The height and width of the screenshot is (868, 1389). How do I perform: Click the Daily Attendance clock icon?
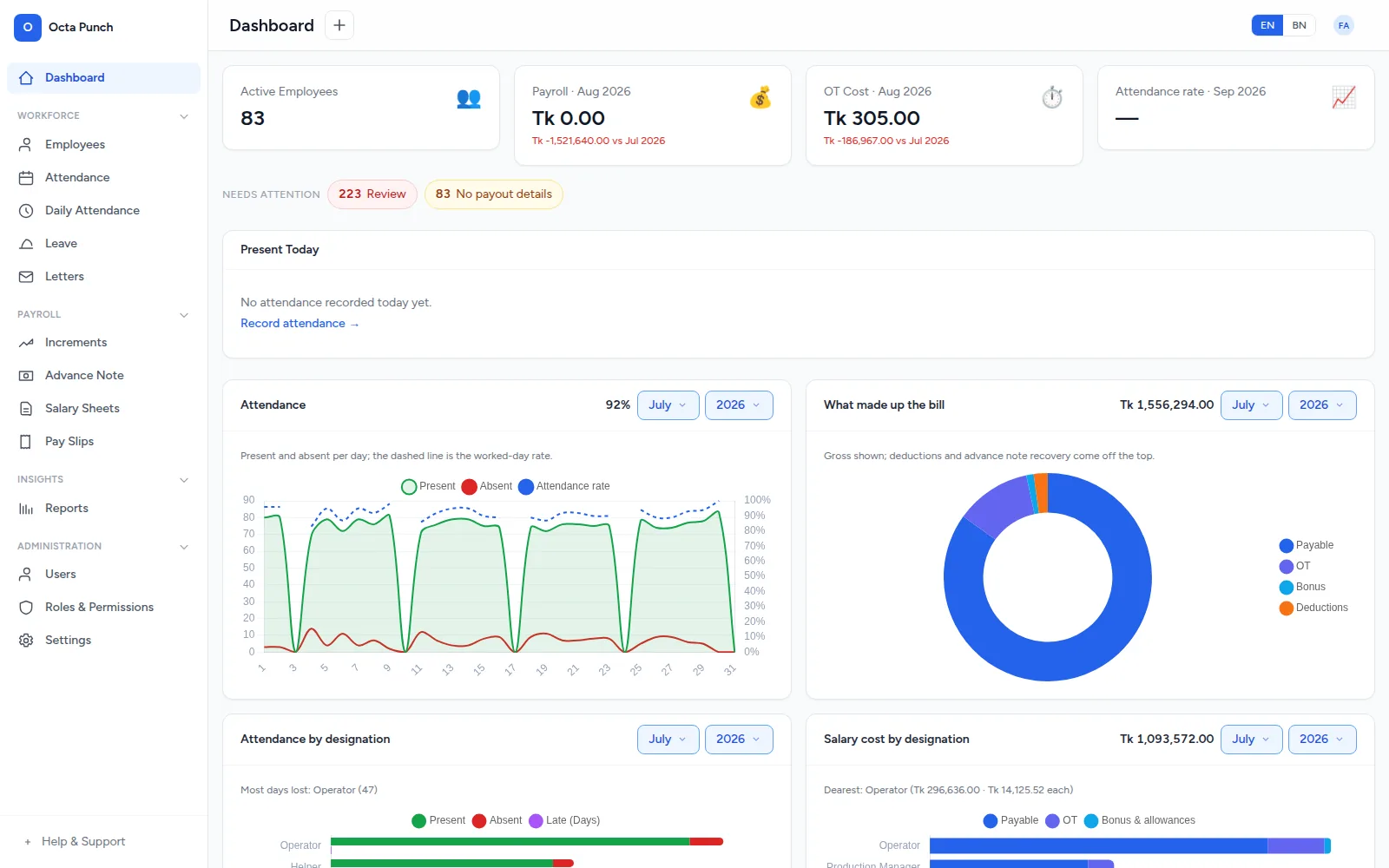pos(26,211)
